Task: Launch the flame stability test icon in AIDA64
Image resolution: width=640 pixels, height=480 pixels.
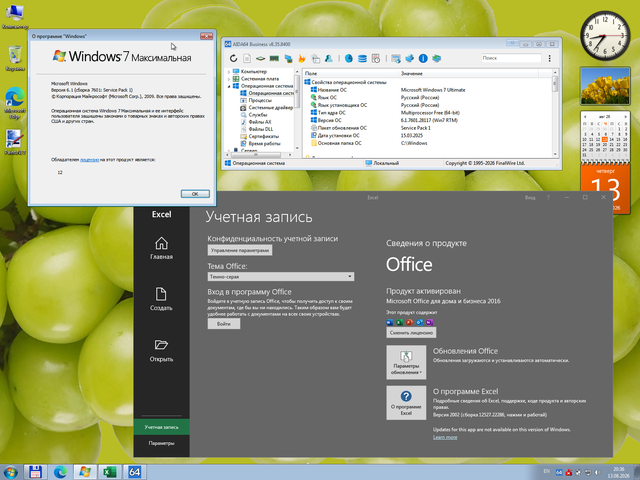Action: 302,58
